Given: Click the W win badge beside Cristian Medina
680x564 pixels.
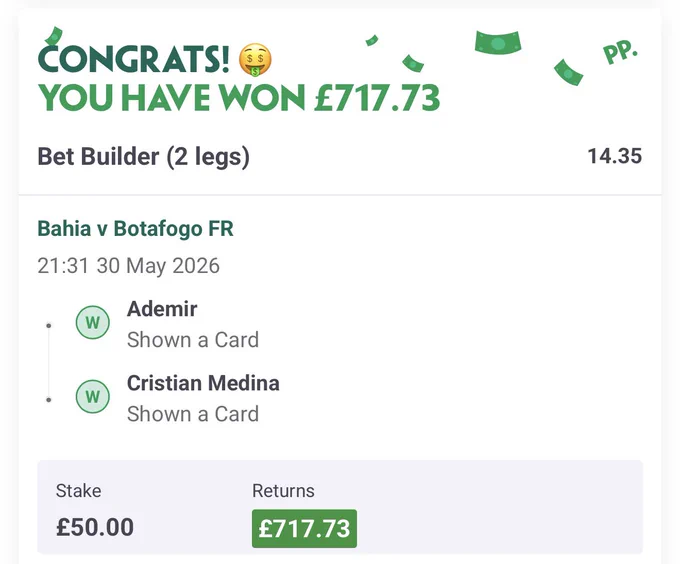Looking at the screenshot, I should tap(92, 397).
